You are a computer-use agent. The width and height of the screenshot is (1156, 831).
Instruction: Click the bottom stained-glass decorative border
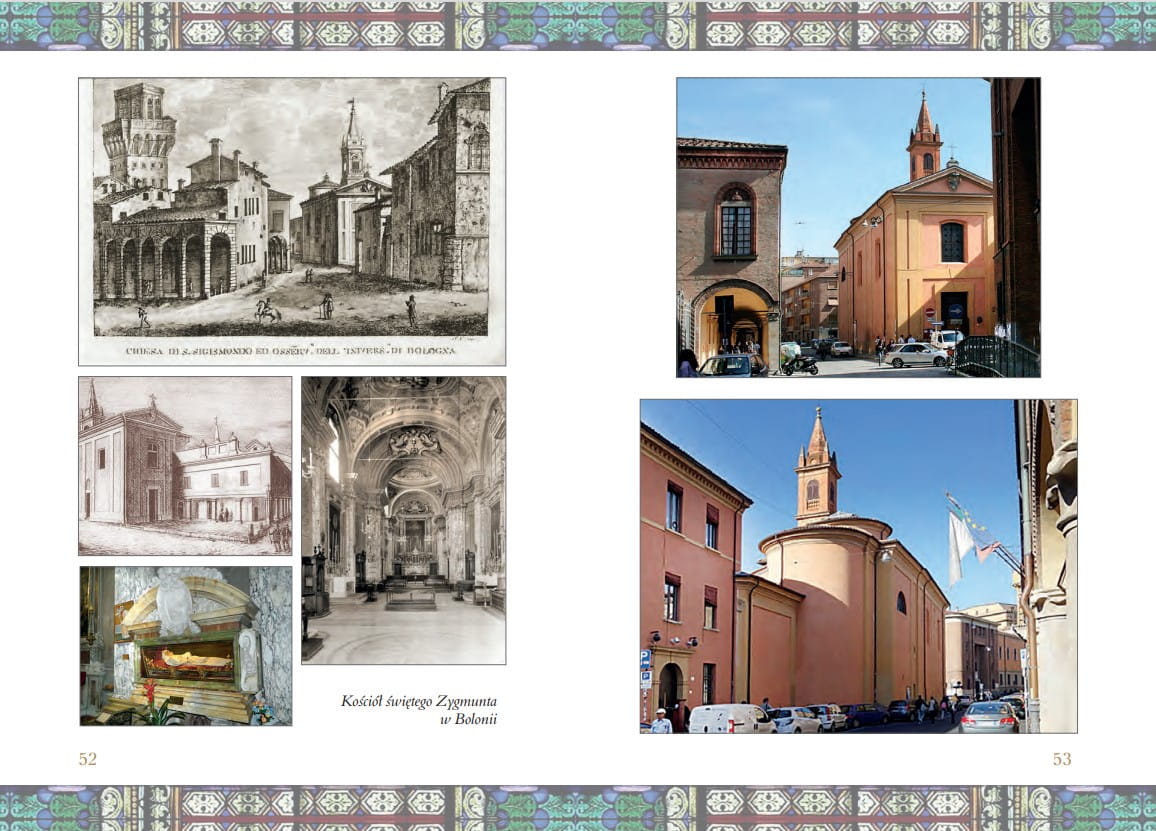pos(578,807)
